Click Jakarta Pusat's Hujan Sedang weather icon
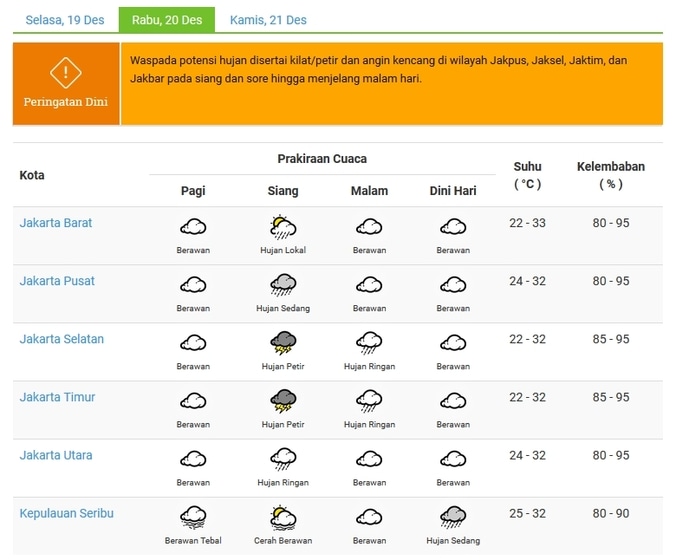676x560 pixels. tap(283, 285)
